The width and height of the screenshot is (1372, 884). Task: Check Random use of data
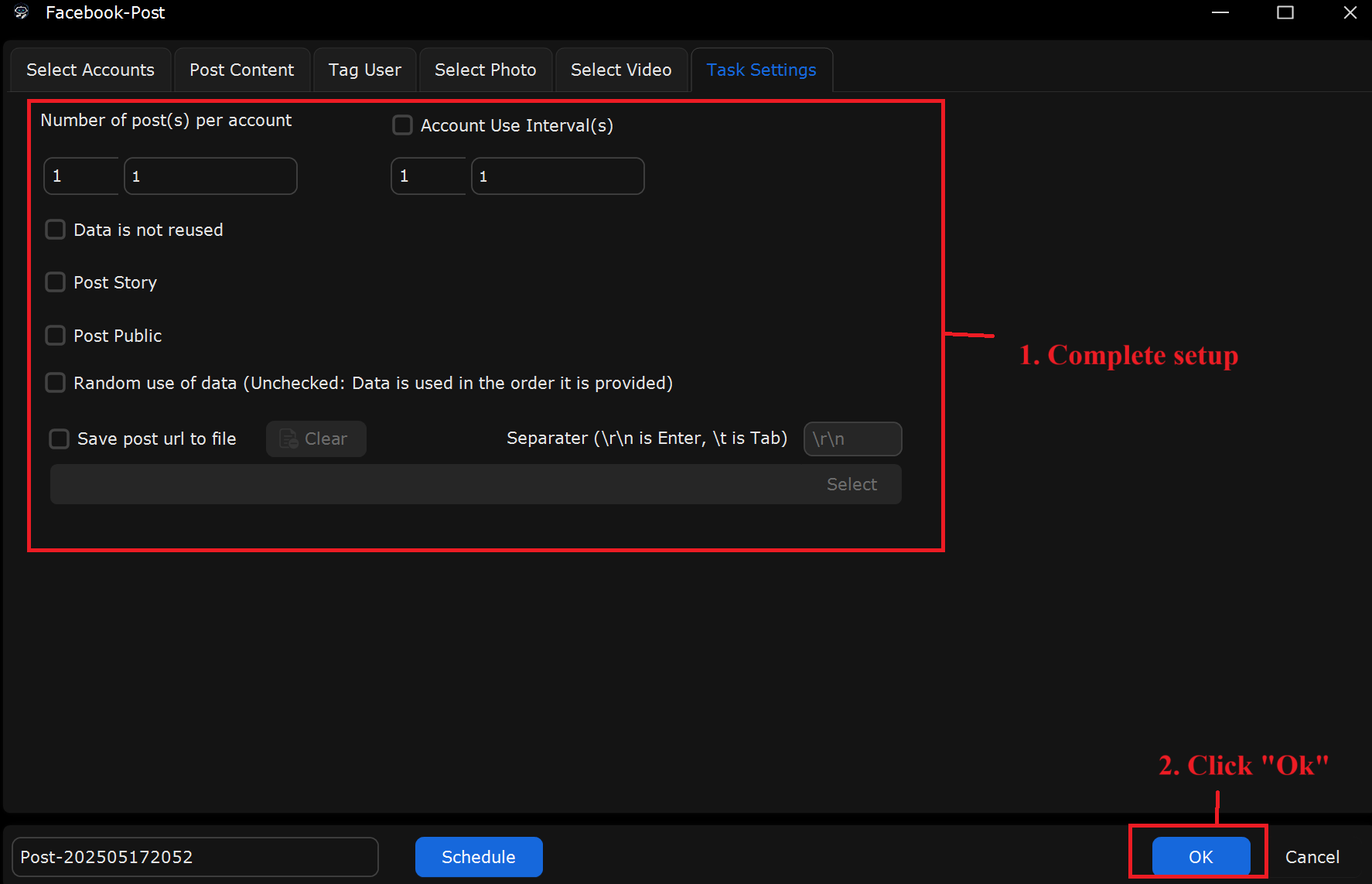tap(55, 383)
